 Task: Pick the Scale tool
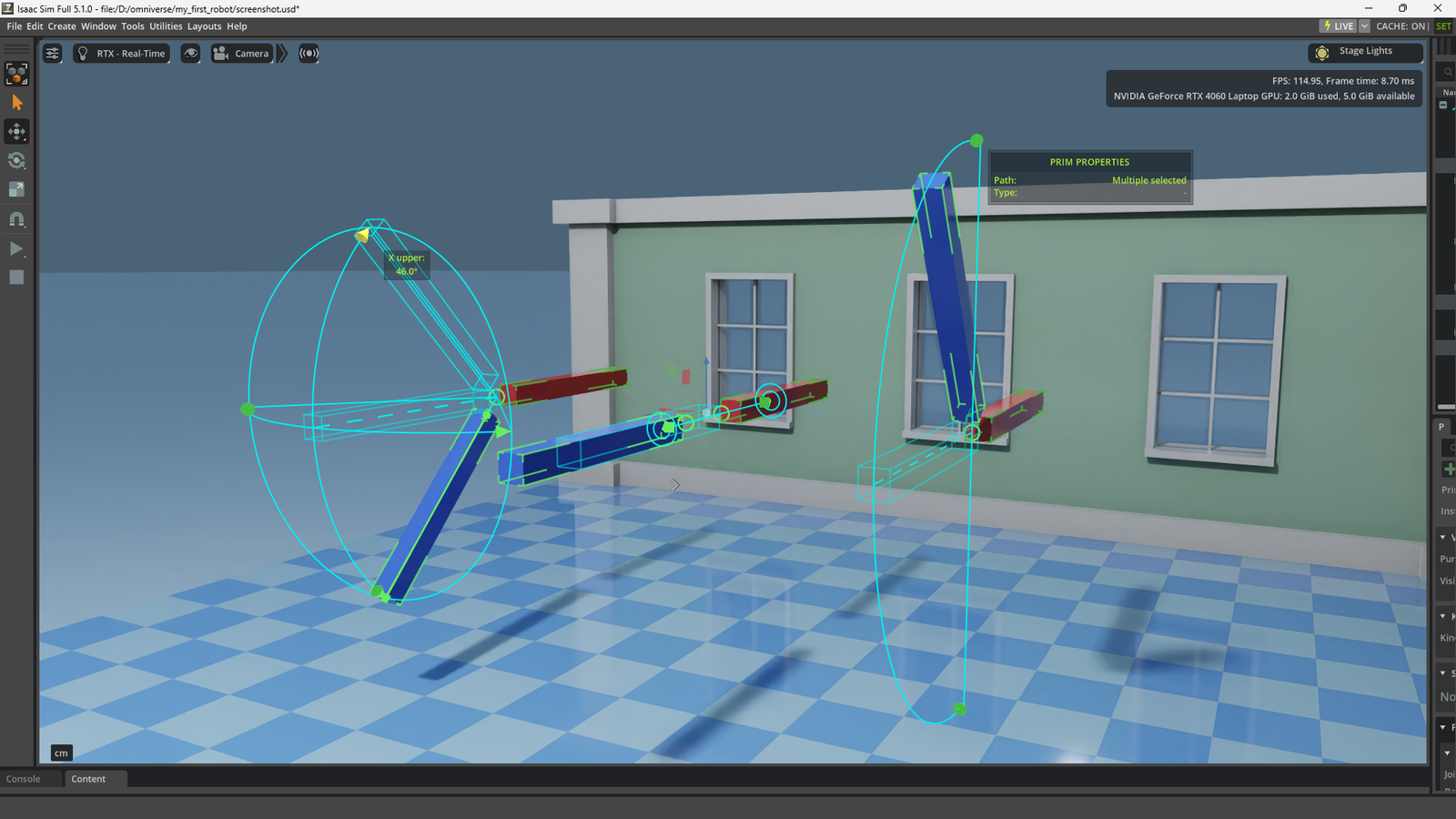point(16,189)
